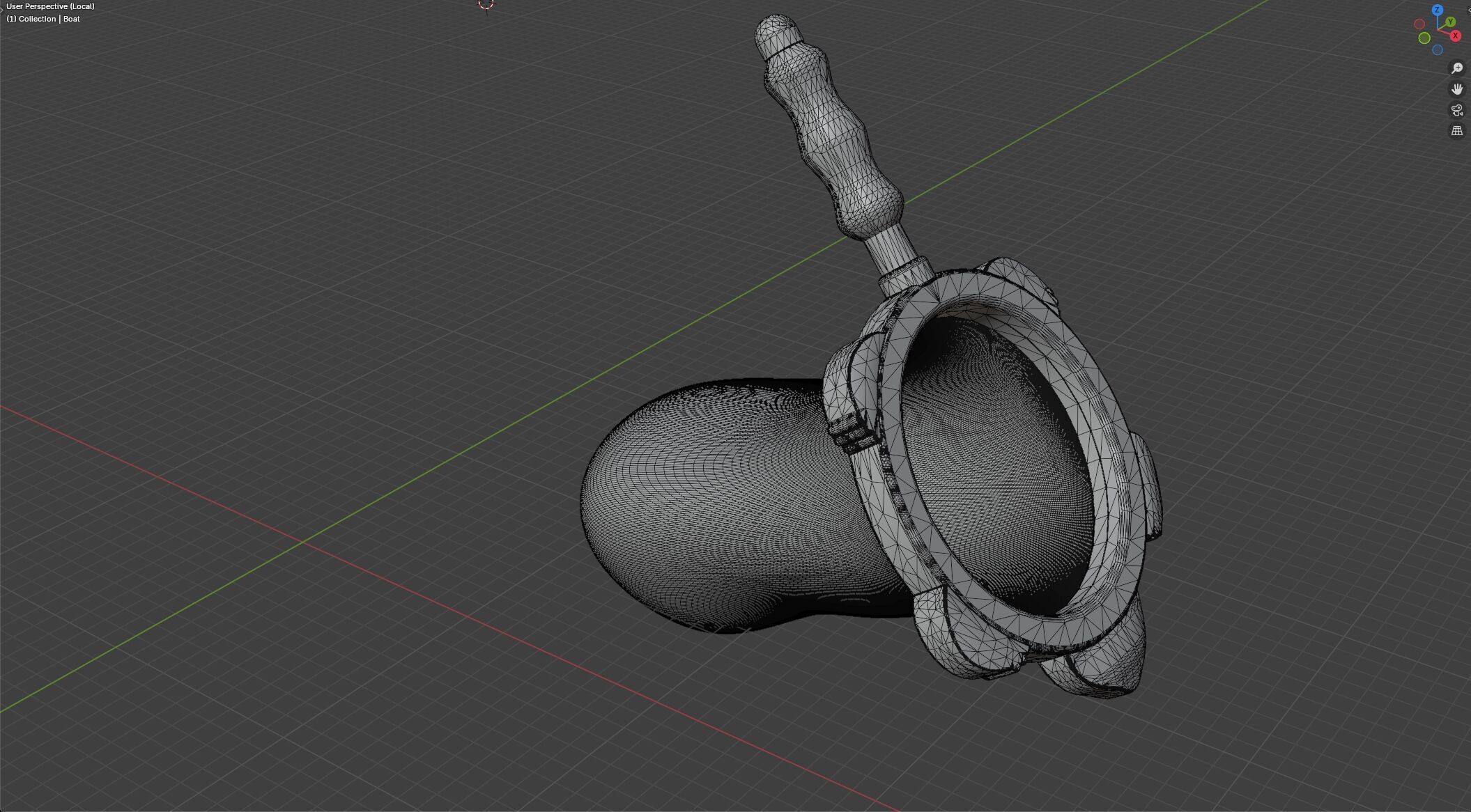The image size is (1471, 812).
Task: Click the 'User Perspective (Local)' overlay text
Action: 50,6
